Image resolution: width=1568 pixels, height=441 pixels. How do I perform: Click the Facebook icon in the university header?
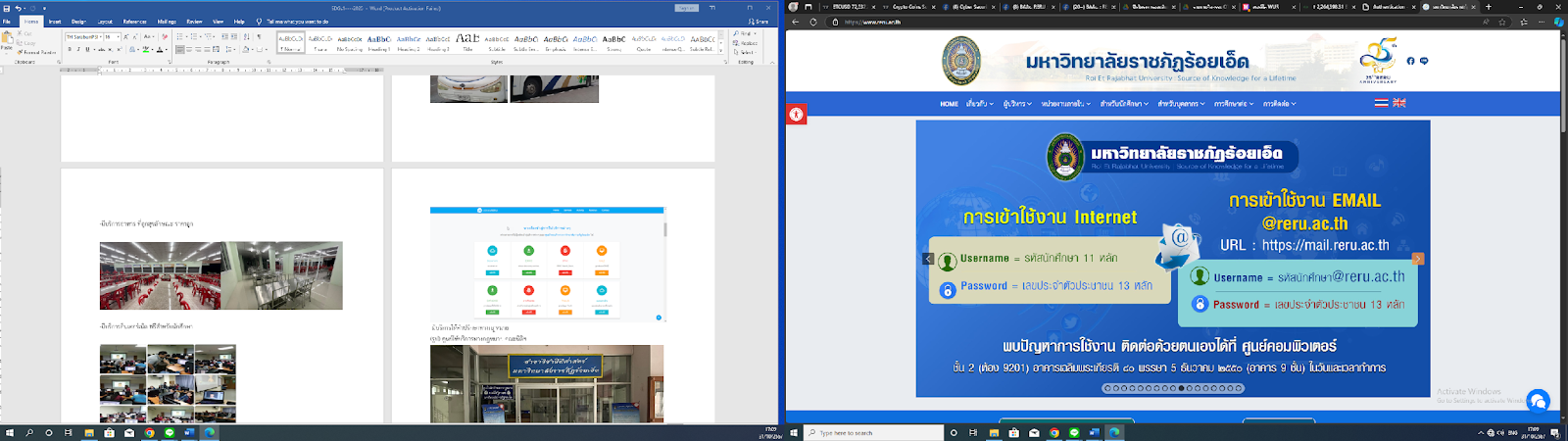[1411, 61]
